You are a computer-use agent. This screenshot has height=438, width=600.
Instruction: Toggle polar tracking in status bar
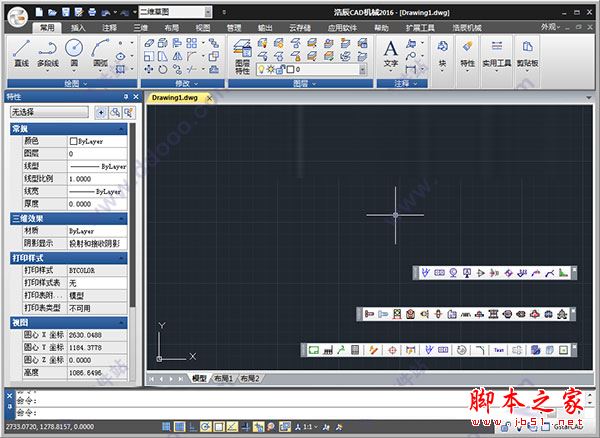(205, 427)
